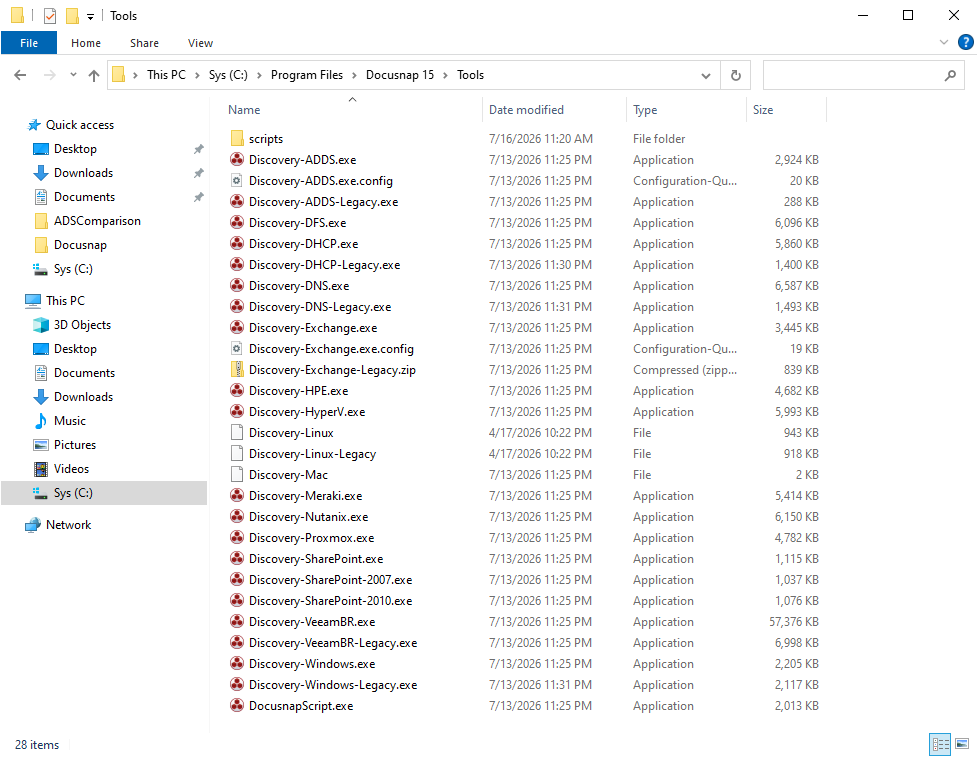The height and width of the screenshot is (757, 978).
Task: Expand the This PC breadcrumb chevron
Action: coord(197,75)
